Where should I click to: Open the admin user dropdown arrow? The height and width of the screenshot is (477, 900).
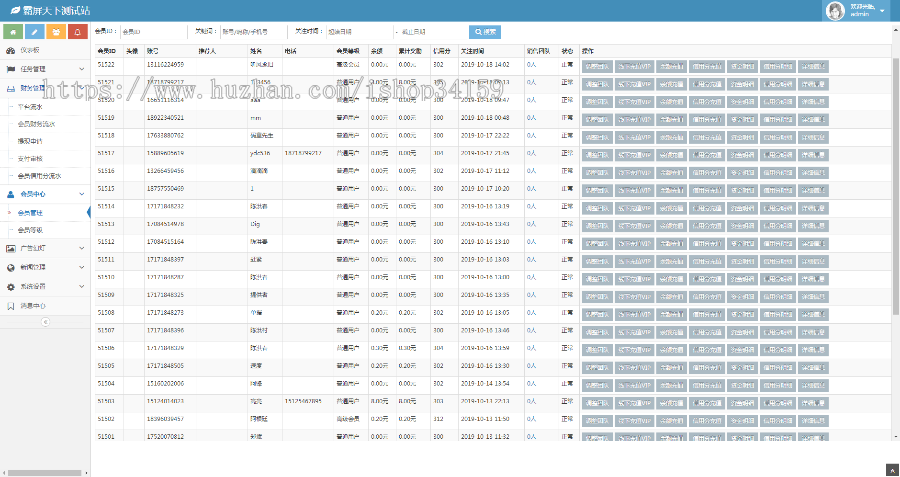882,15
